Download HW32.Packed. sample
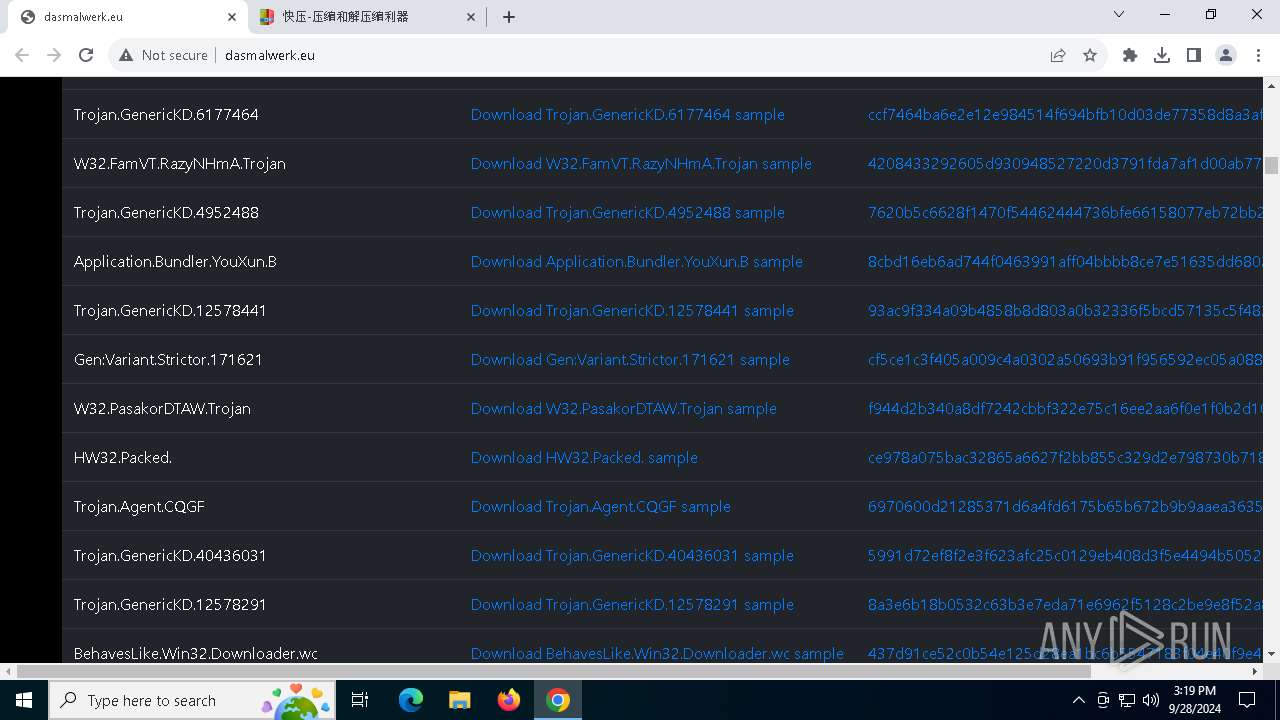 [584, 457]
